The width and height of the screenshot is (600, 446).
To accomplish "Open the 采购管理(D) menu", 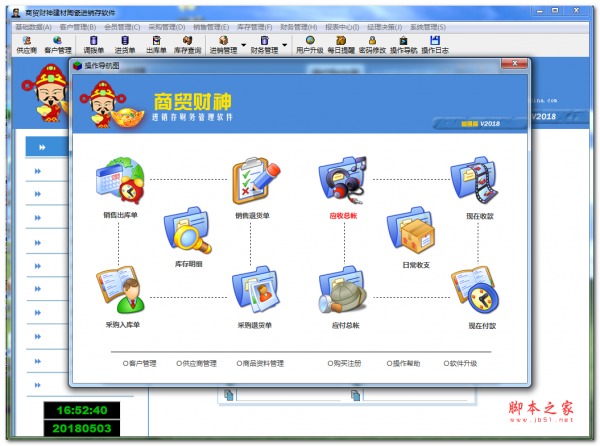I will pyautogui.click(x=167, y=27).
